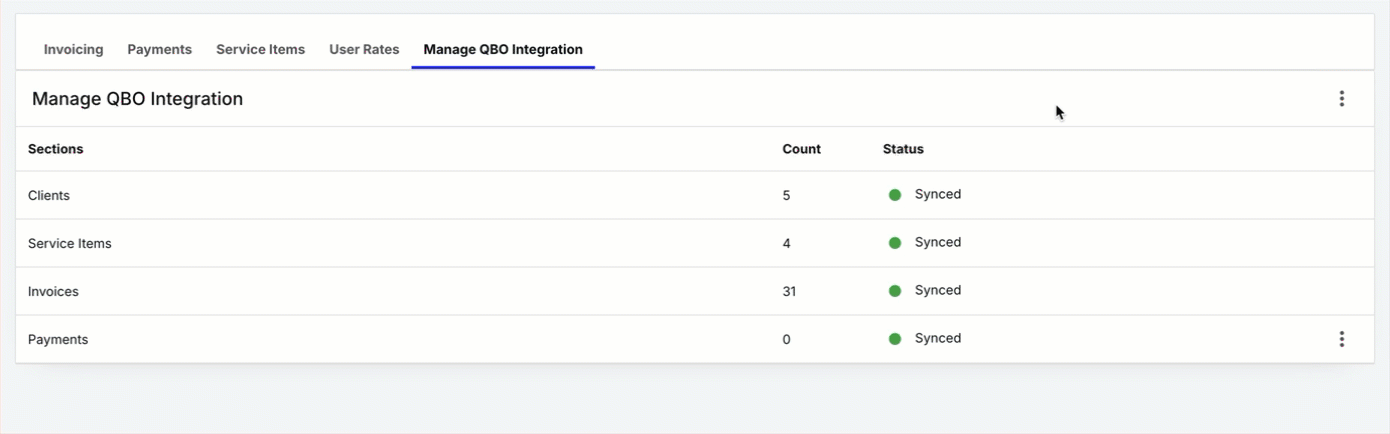Click the Invoices count of 31
The image size is (1390, 434).
point(789,292)
